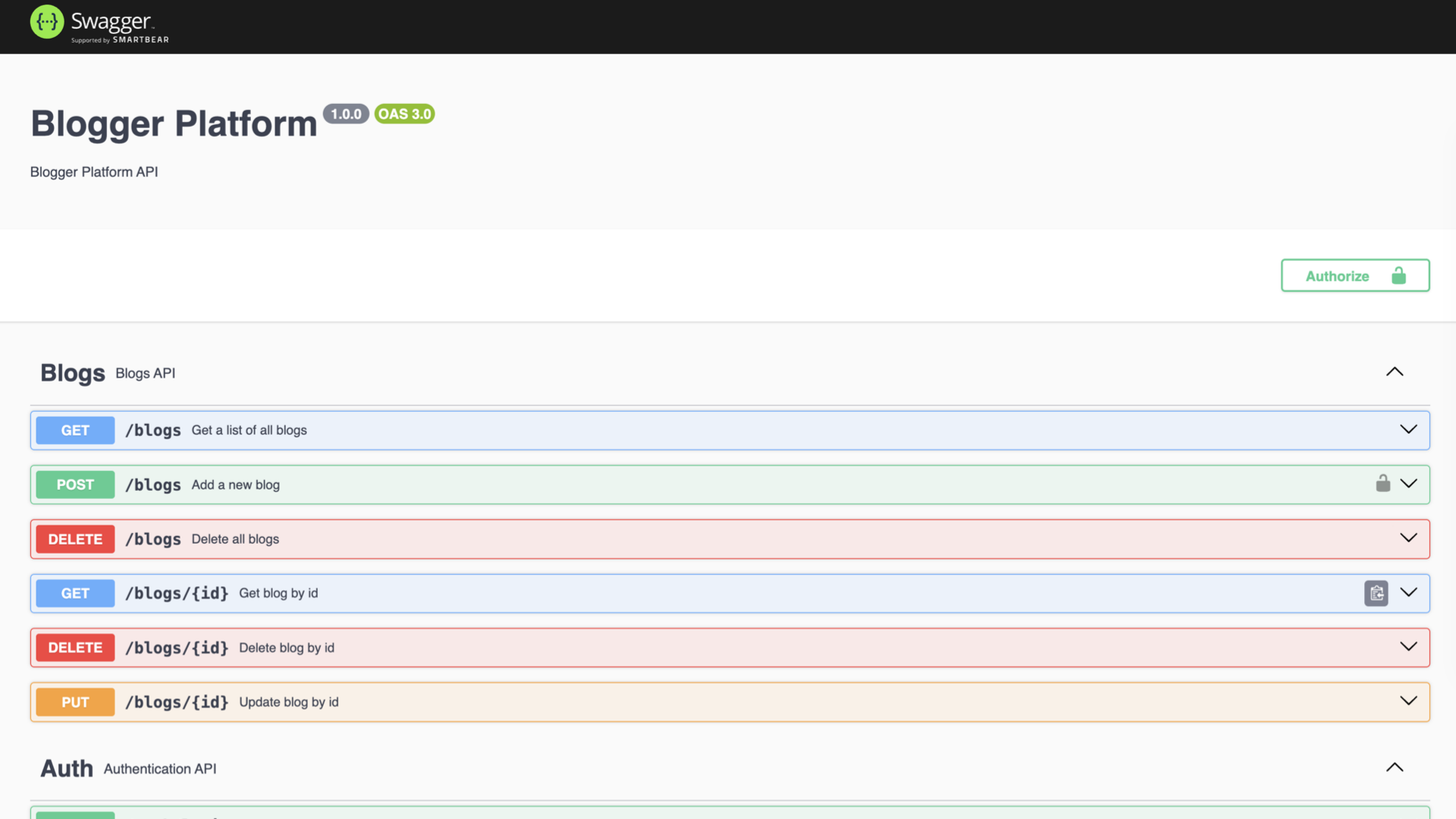The image size is (1456, 819).
Task: Collapse the Auth section with its chevron
Action: [1395, 767]
